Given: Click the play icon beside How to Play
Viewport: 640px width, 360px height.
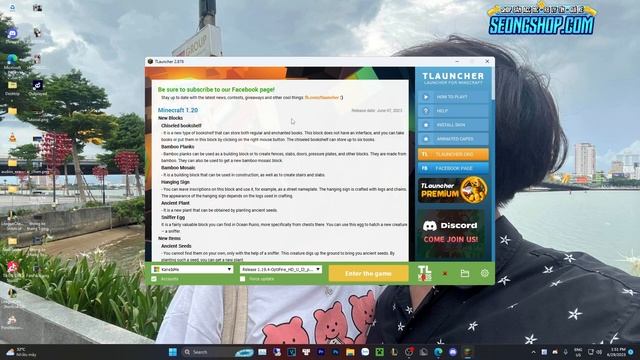Looking at the screenshot, I should [x=426, y=97].
